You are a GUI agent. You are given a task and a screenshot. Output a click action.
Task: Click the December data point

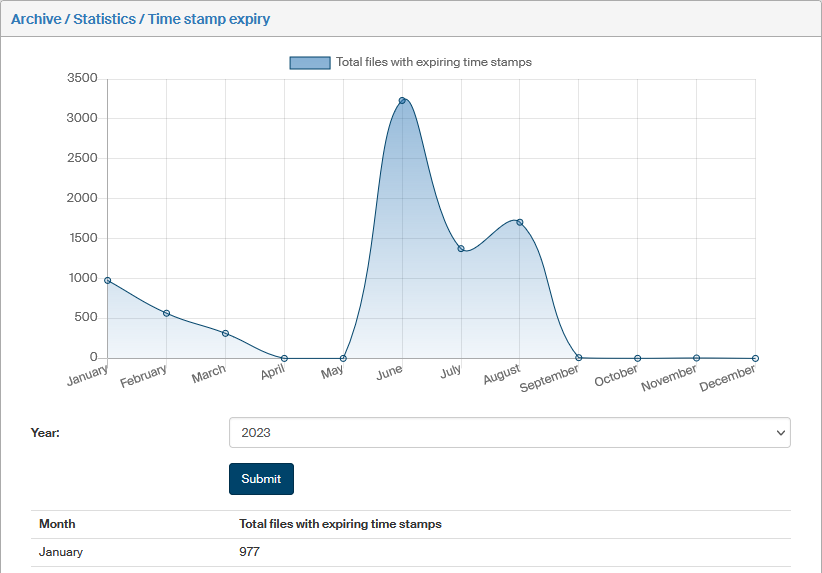pyautogui.click(x=755, y=358)
